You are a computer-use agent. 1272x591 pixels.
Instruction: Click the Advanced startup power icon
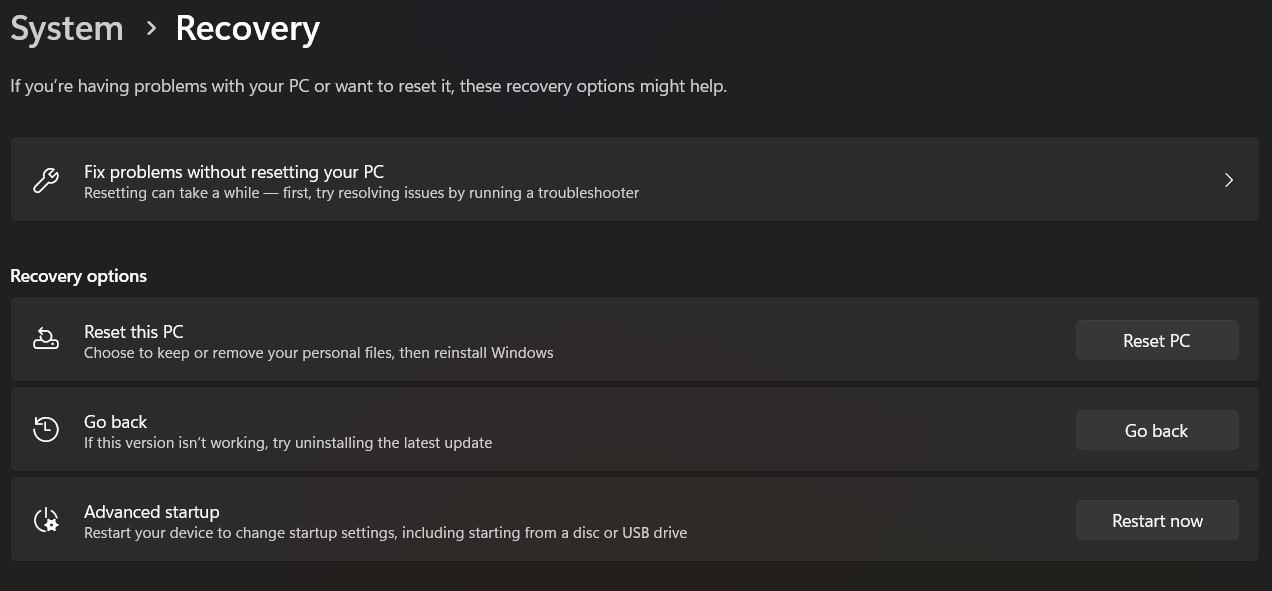pyautogui.click(x=45, y=519)
